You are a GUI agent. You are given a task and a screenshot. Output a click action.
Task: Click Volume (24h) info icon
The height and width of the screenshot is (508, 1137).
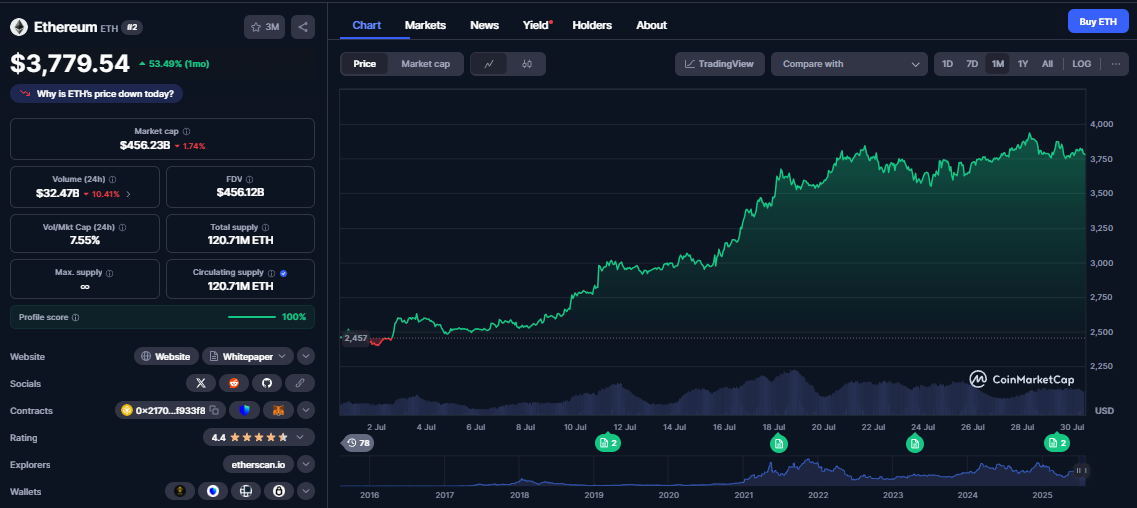tap(112, 179)
